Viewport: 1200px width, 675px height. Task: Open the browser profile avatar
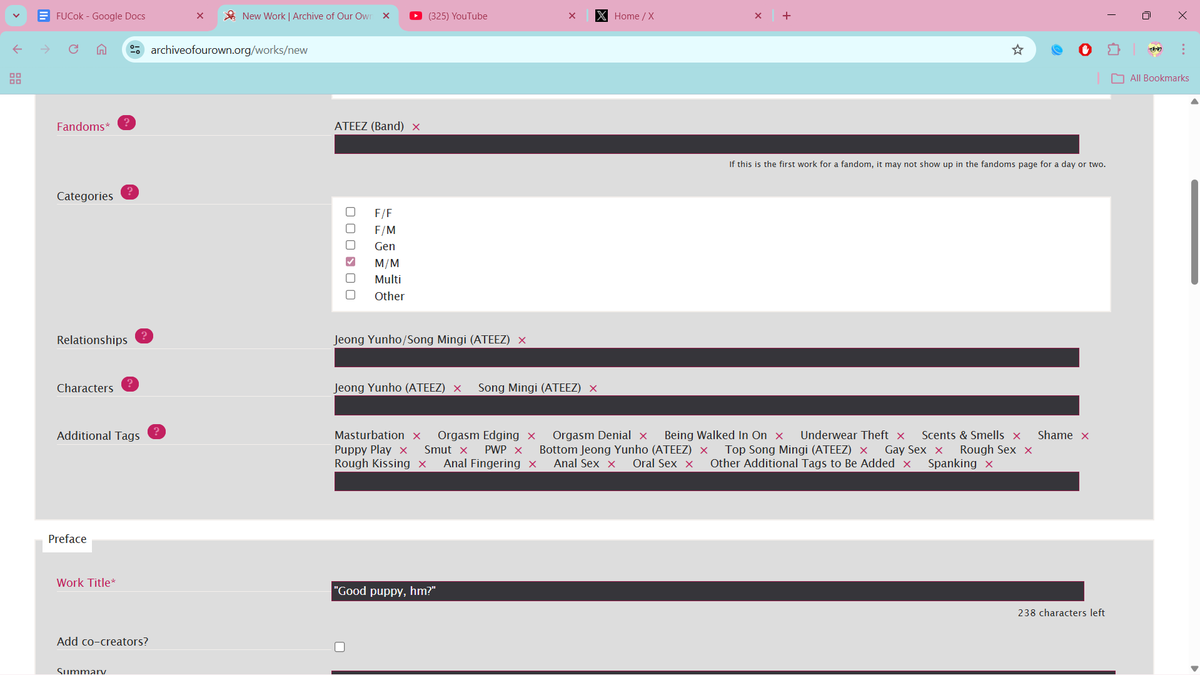(1154, 50)
